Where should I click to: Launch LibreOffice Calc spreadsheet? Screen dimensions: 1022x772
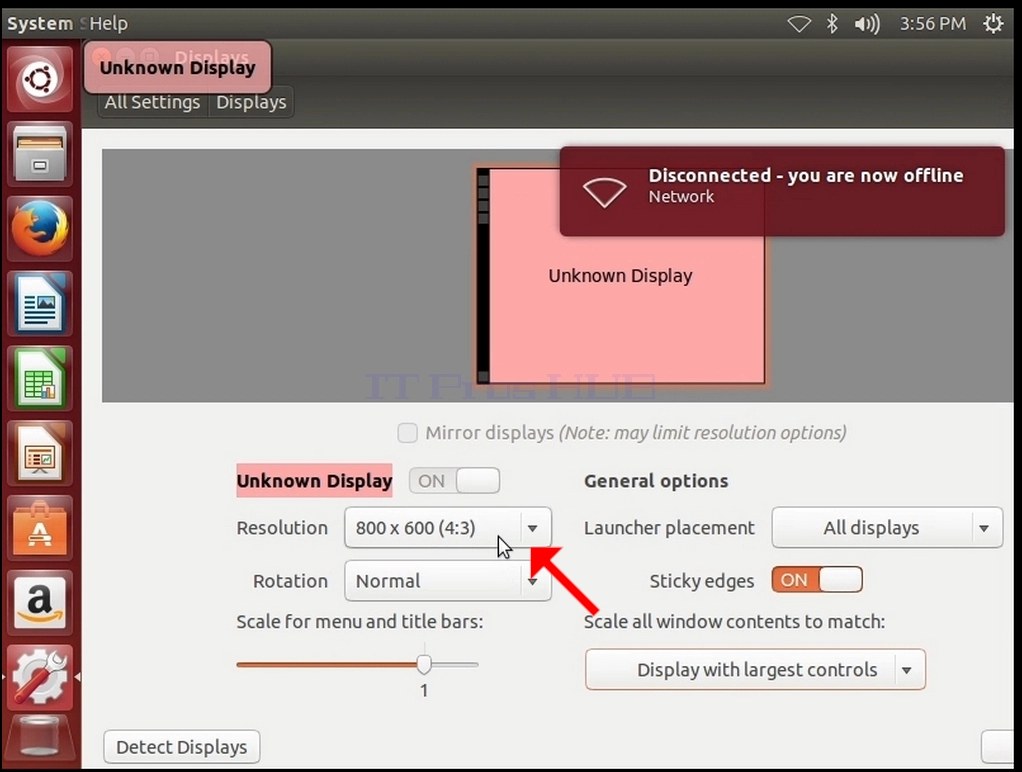click(40, 379)
